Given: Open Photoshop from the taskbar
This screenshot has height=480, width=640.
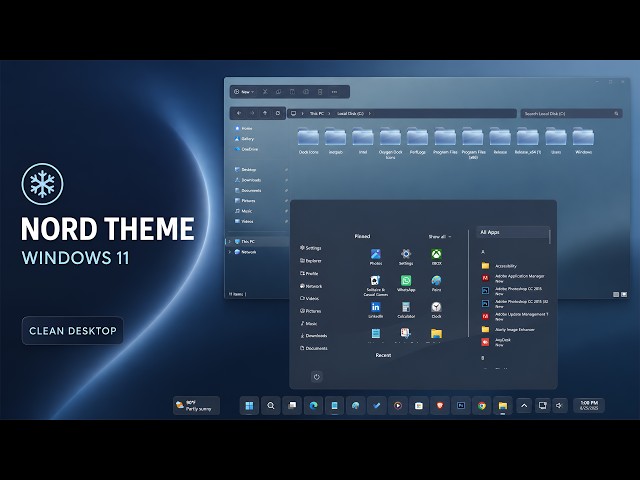Looking at the screenshot, I should point(461,406).
